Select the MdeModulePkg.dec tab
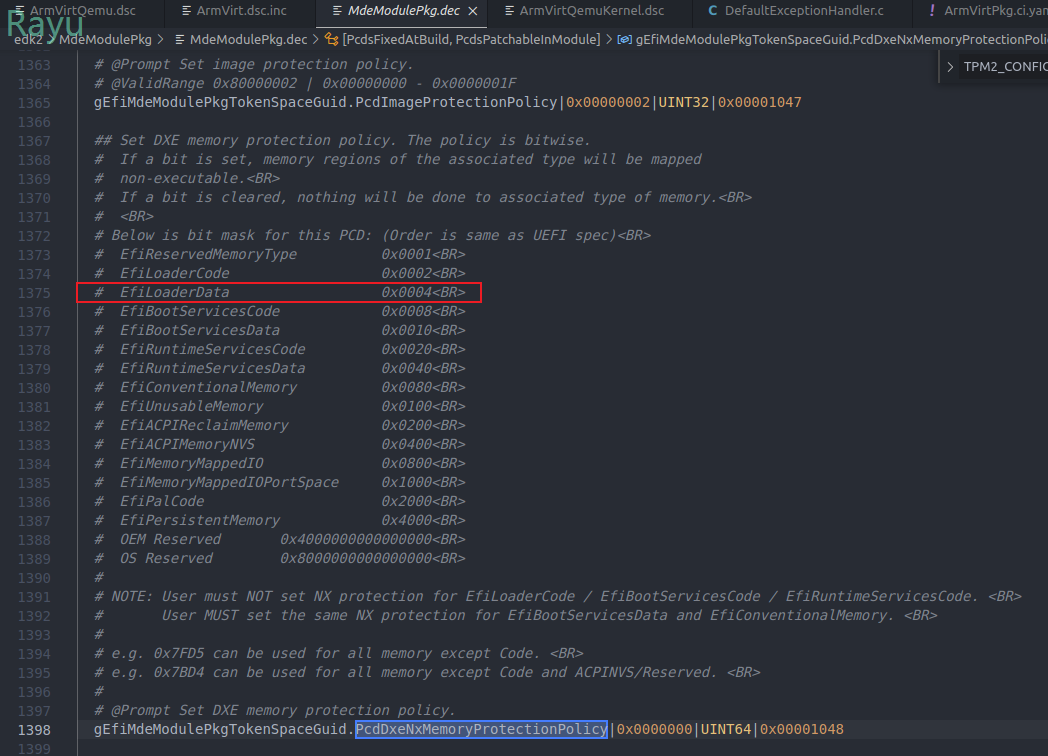The width and height of the screenshot is (1048, 756). 404,11
